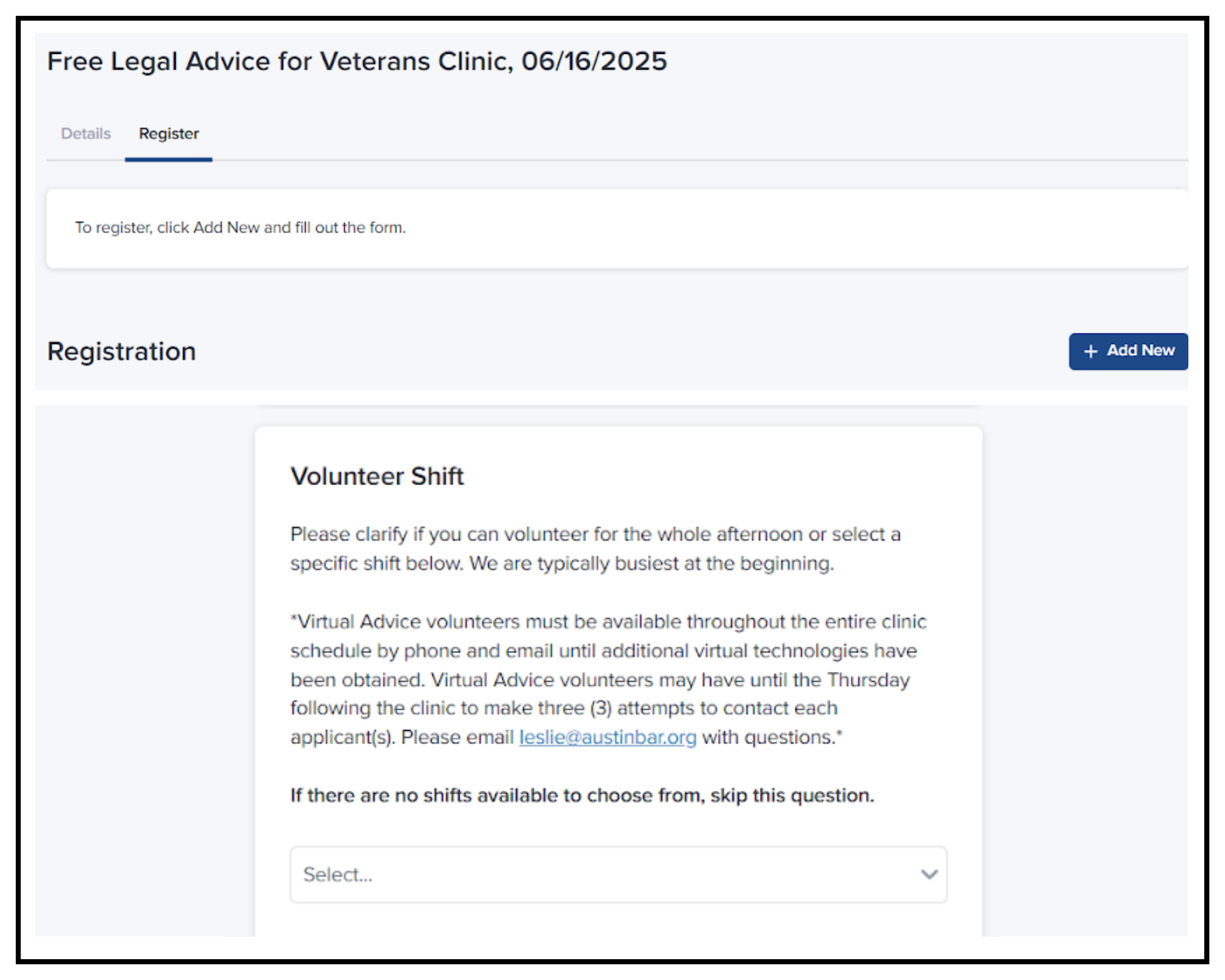The height and width of the screenshot is (980, 1225).
Task: Click the 06/16/2025 date in the title
Action: tap(594, 61)
